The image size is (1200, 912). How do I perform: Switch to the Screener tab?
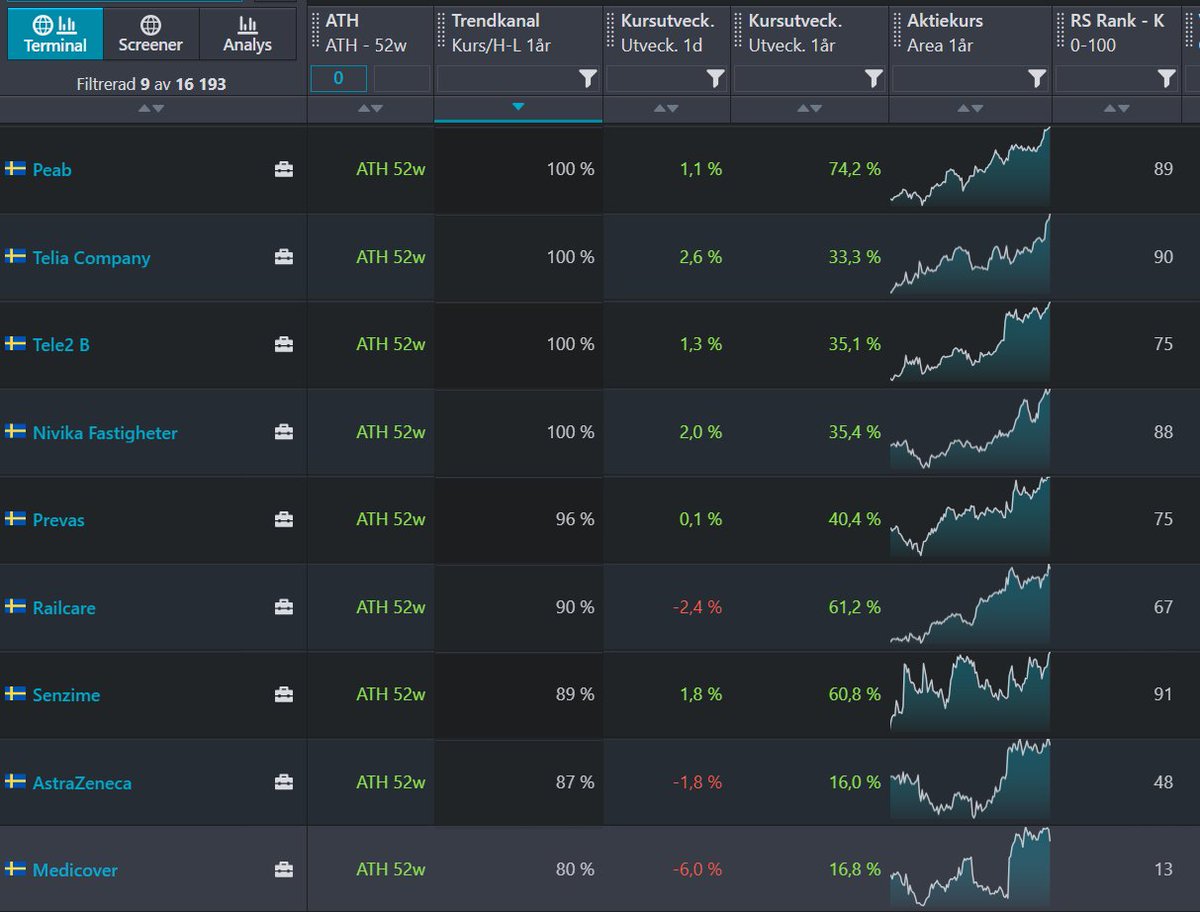click(x=151, y=34)
